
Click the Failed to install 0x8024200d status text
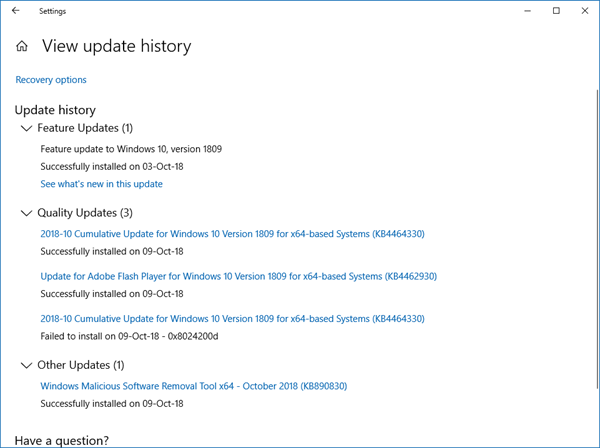pos(129,336)
